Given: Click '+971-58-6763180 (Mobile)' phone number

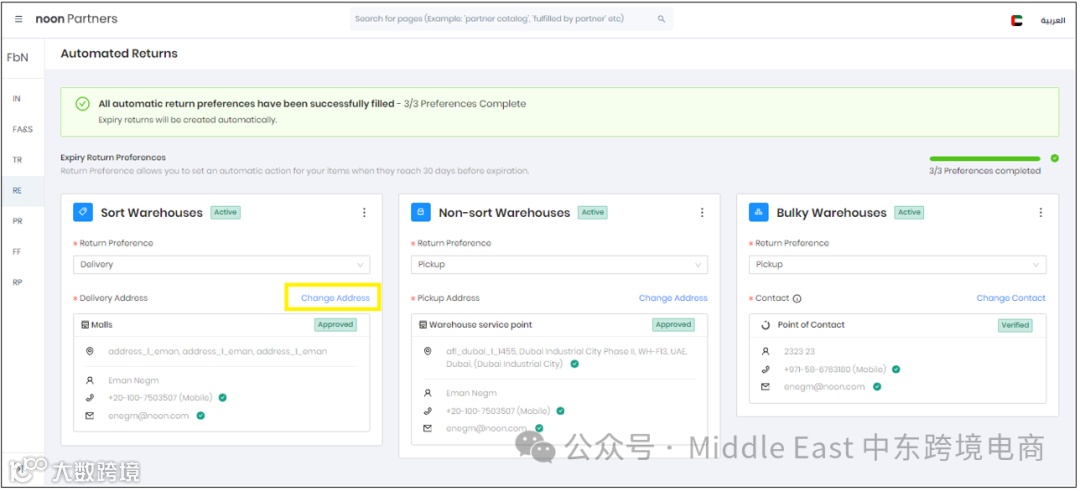Looking at the screenshot, I should coord(835,369).
